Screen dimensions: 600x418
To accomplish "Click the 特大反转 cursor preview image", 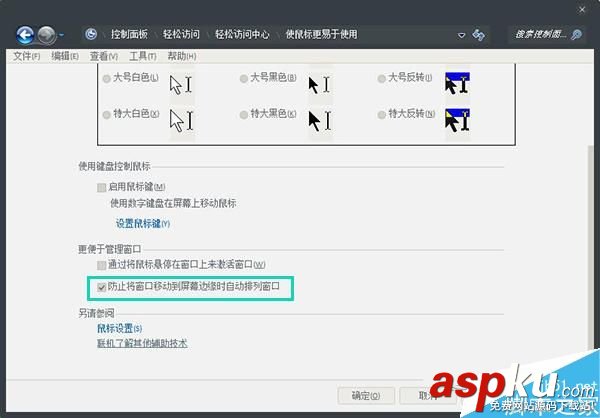I will click(x=458, y=120).
